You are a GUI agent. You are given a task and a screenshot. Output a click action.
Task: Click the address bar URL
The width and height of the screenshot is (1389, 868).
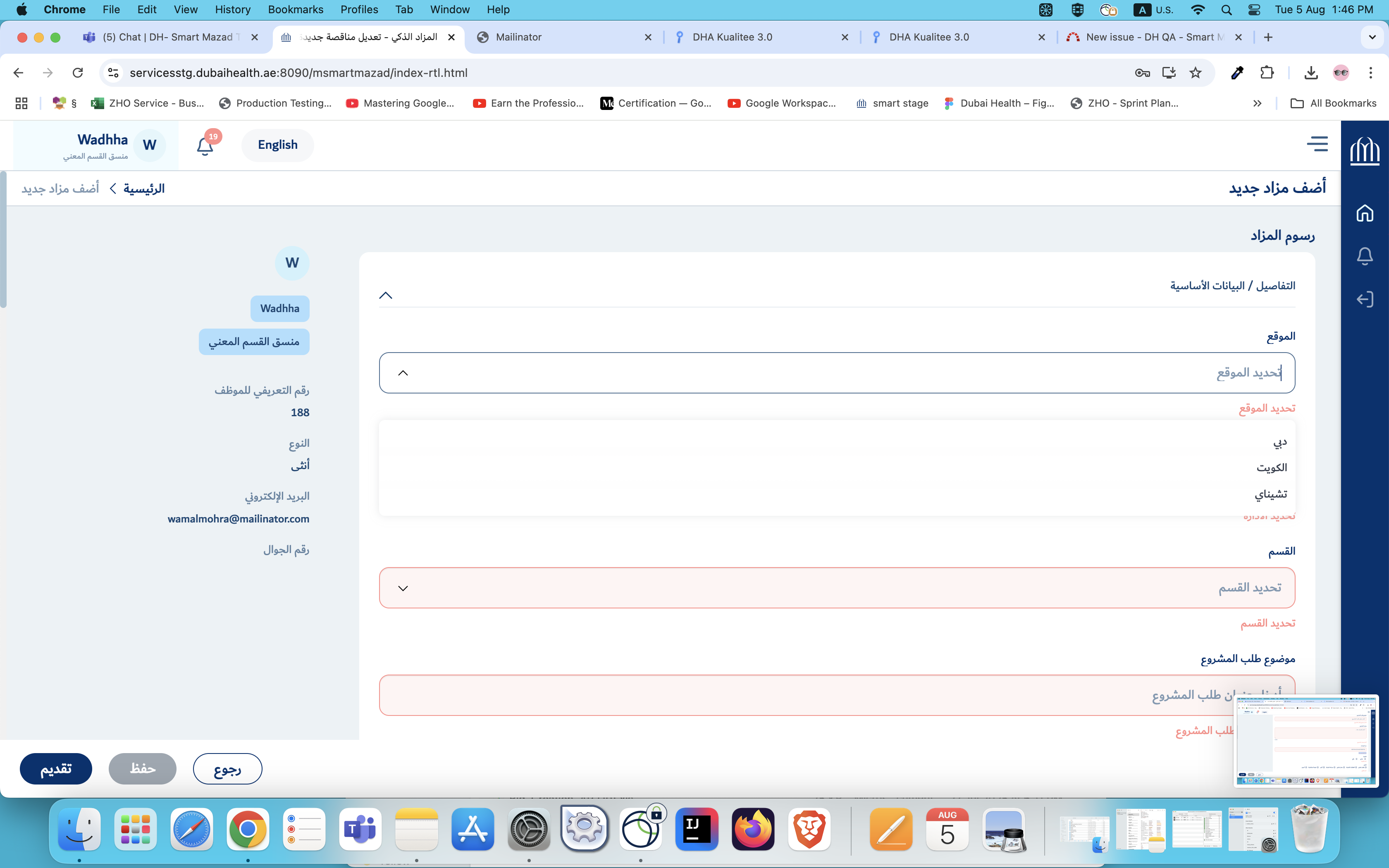pos(298,73)
